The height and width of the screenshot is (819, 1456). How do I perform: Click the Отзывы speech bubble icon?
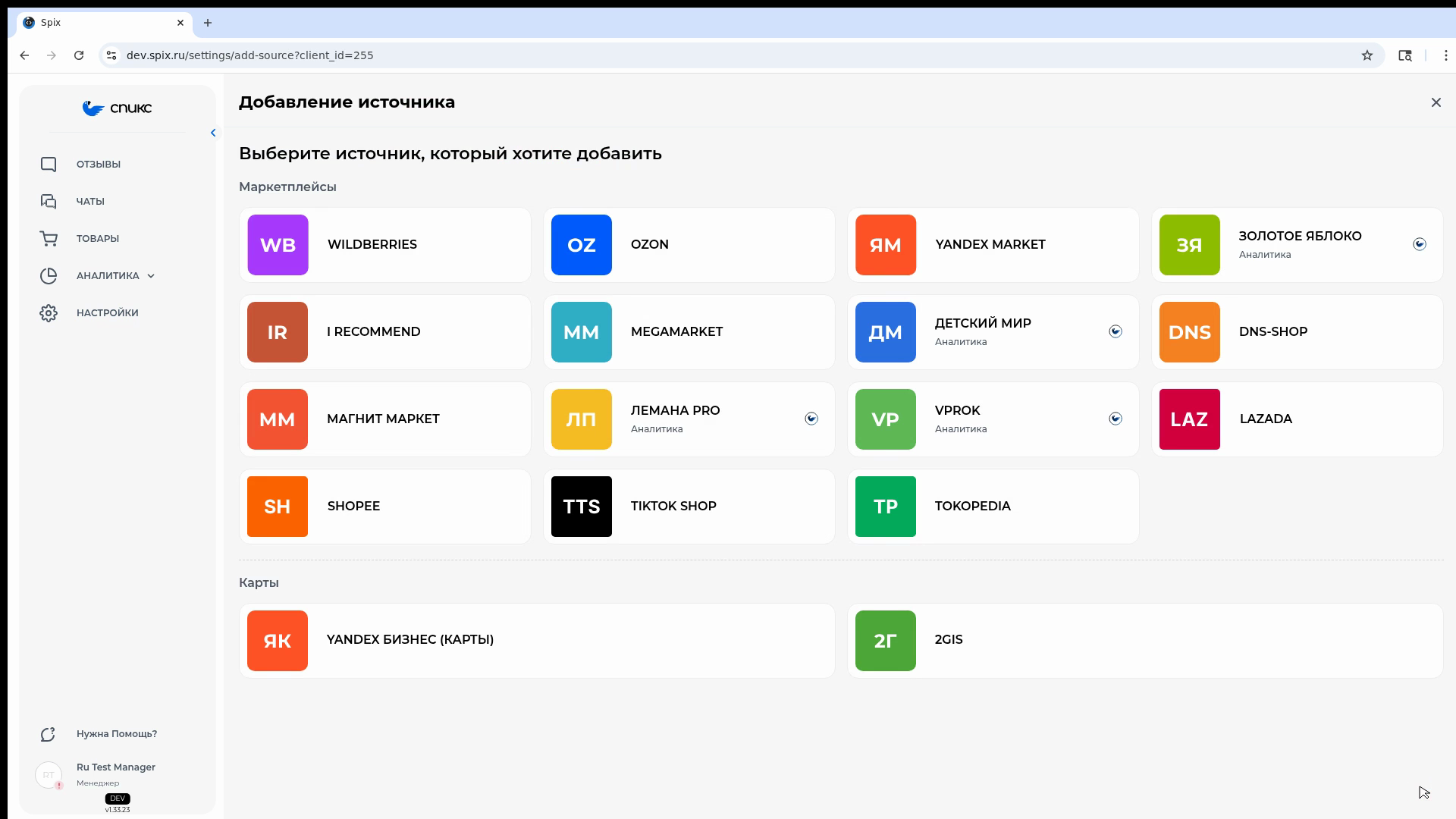(x=49, y=165)
